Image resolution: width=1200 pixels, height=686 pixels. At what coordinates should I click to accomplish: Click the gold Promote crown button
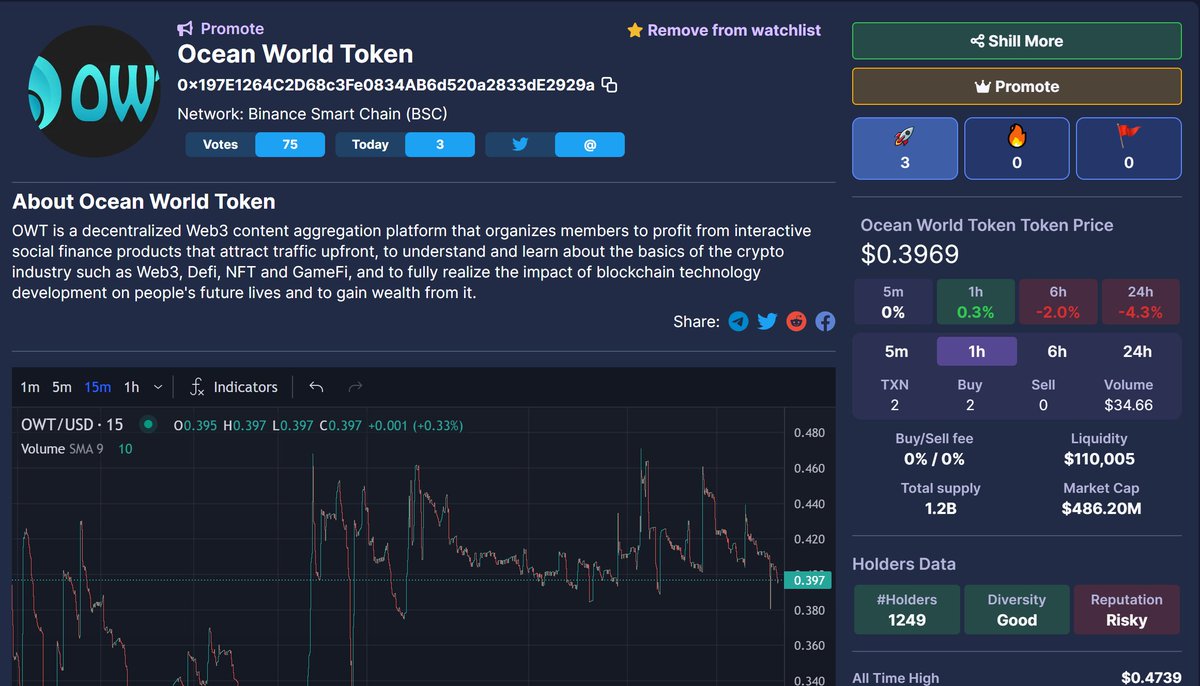(x=1017, y=86)
